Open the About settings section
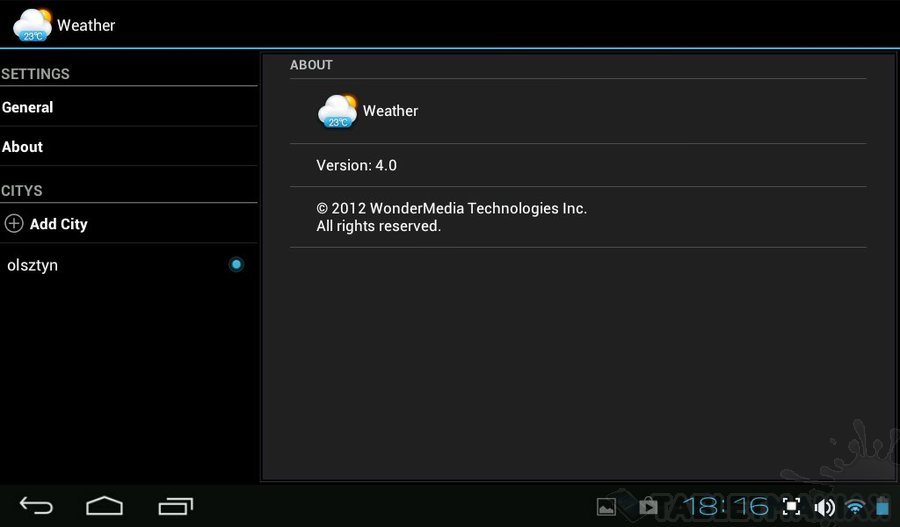Screen dimensions: 900x527 [x=129, y=147]
